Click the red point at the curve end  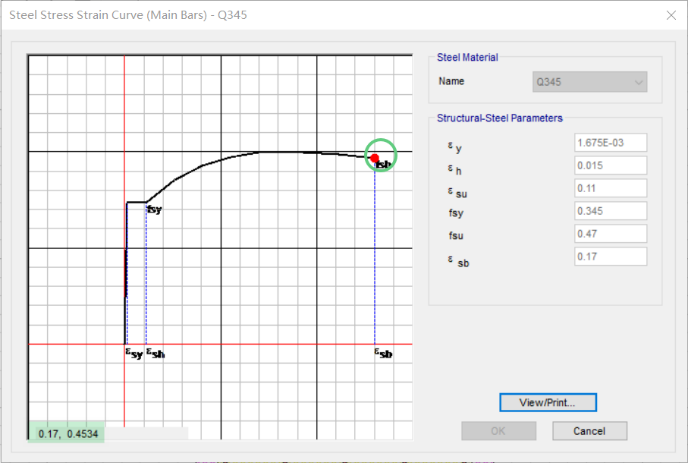point(374,158)
